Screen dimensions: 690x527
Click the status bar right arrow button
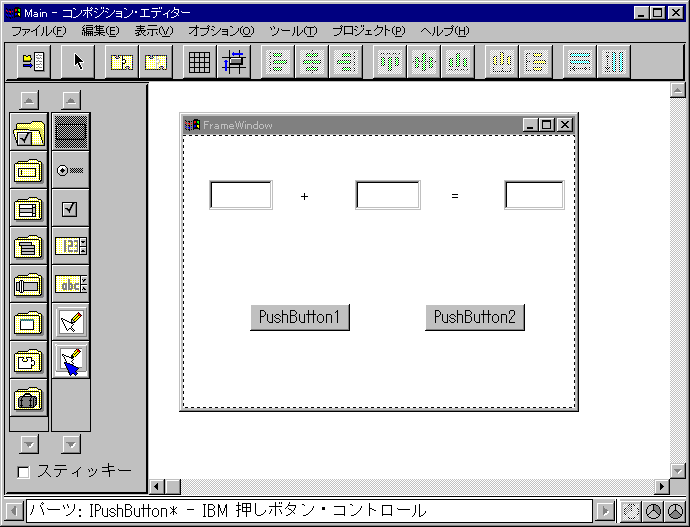click(605, 511)
